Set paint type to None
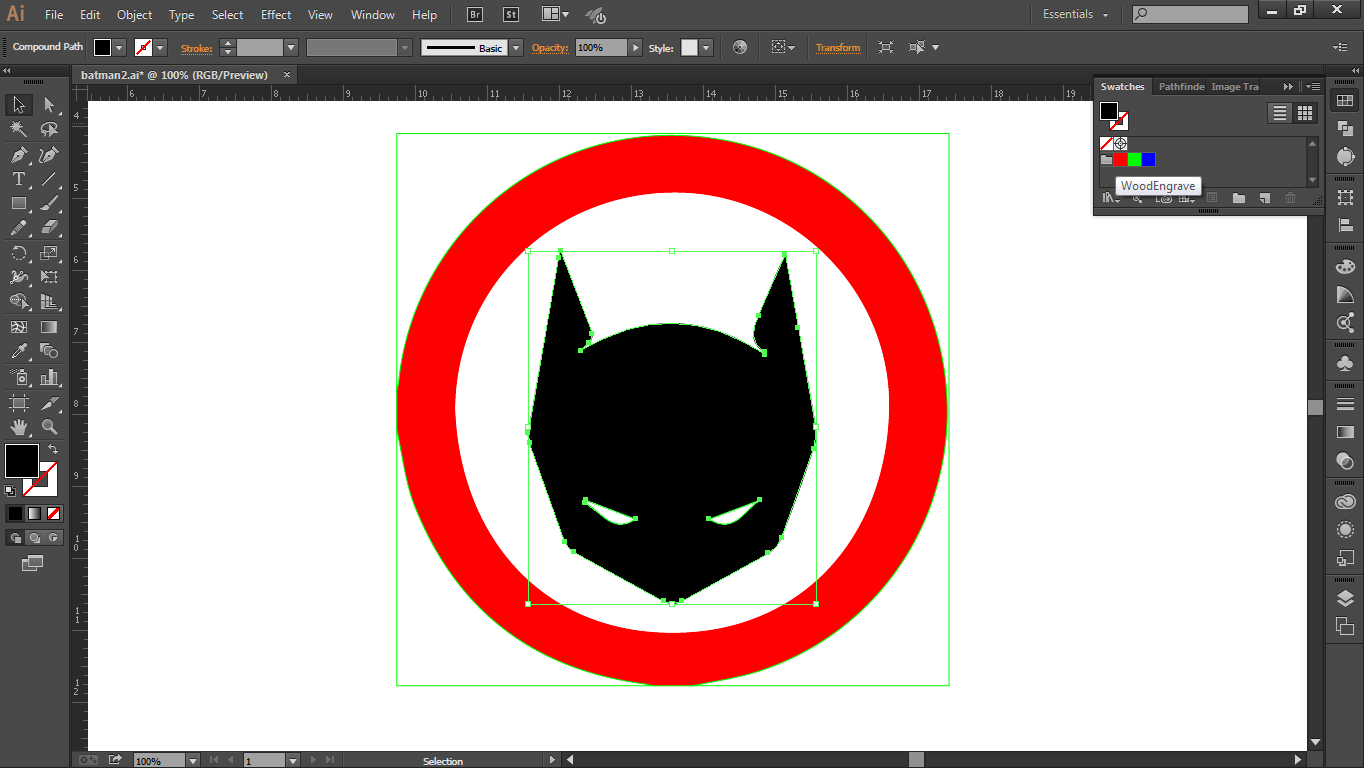The height and width of the screenshot is (768, 1364). [54, 513]
